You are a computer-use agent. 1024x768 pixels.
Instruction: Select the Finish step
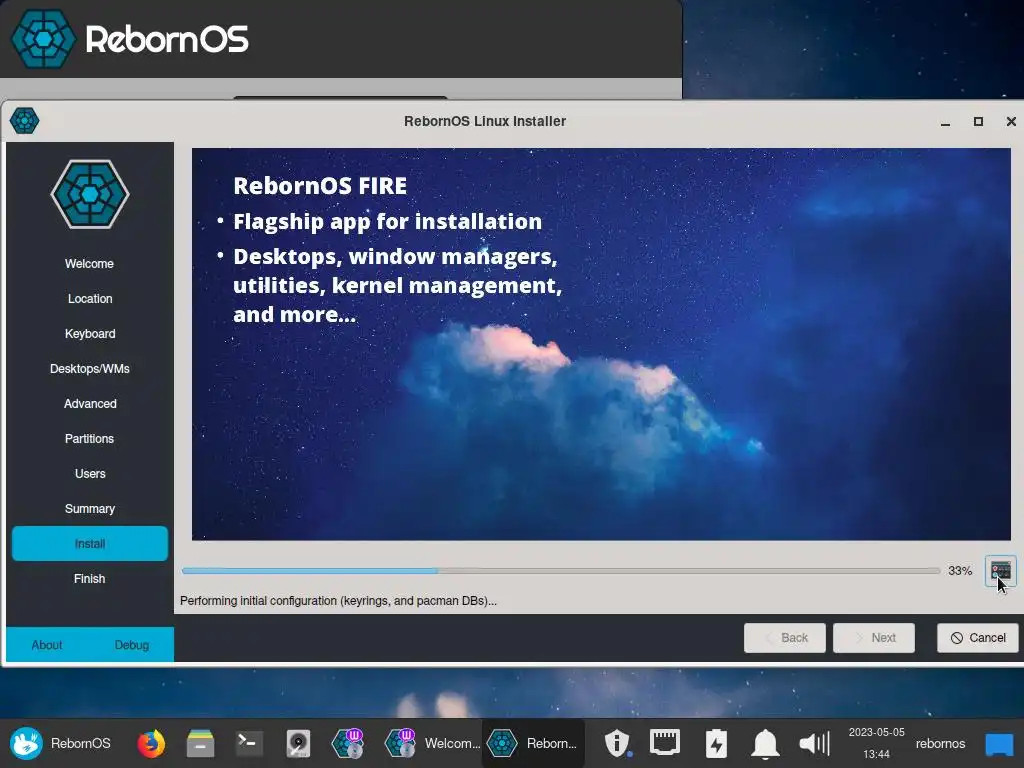[x=89, y=579]
